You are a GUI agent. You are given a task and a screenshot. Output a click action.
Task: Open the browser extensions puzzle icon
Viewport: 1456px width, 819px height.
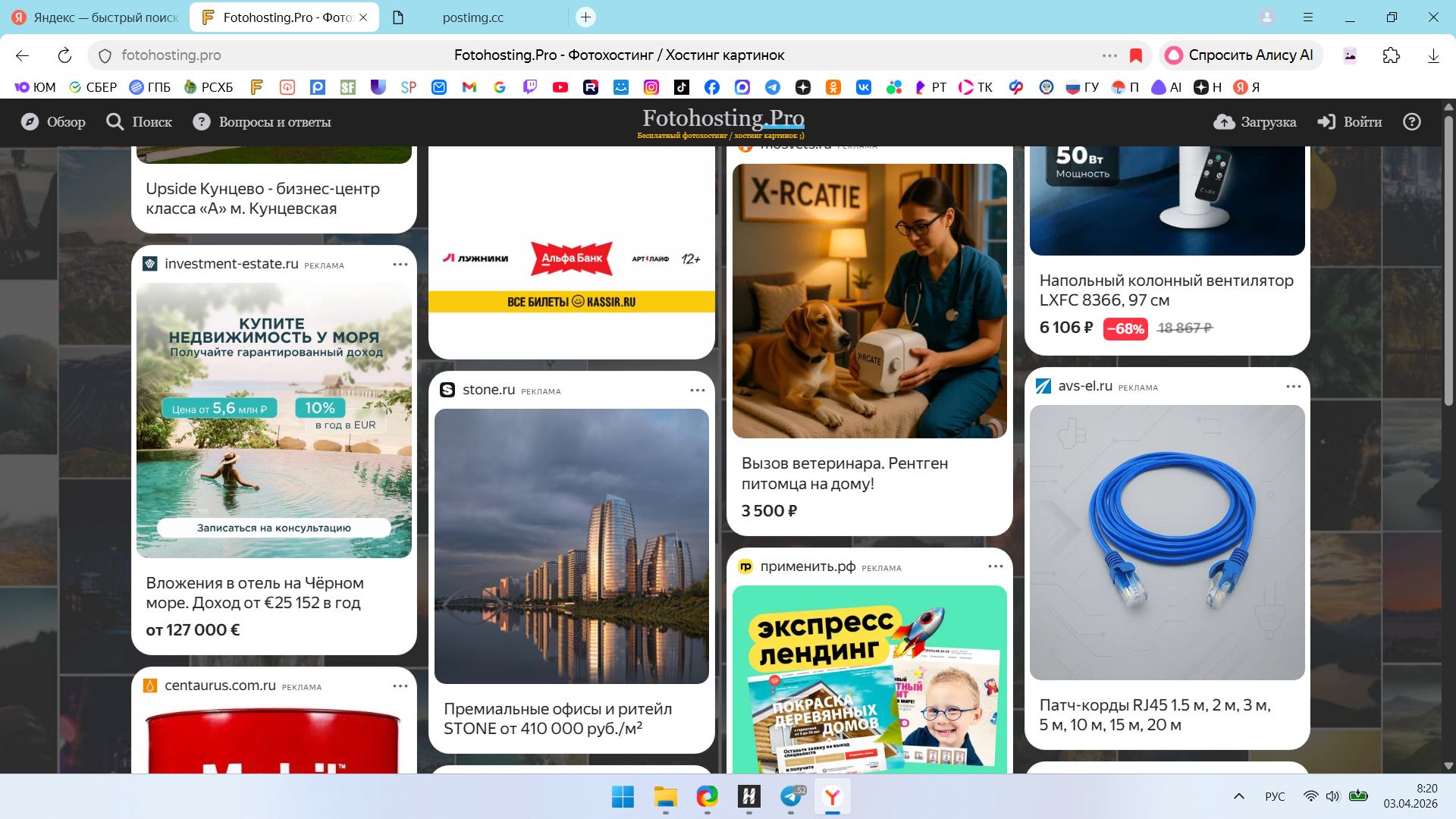click(x=1391, y=55)
